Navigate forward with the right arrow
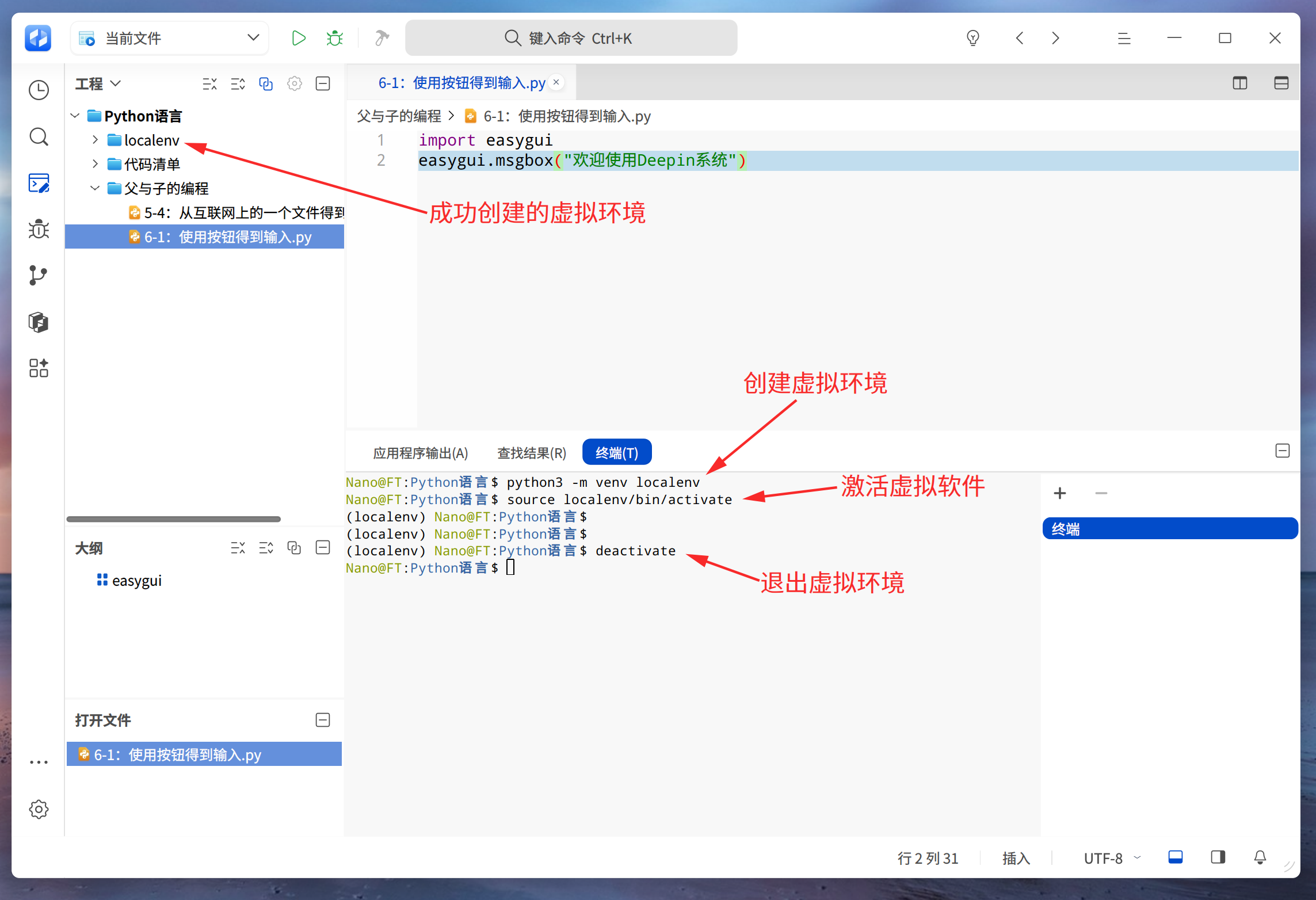The width and height of the screenshot is (1316, 900). [x=1055, y=38]
